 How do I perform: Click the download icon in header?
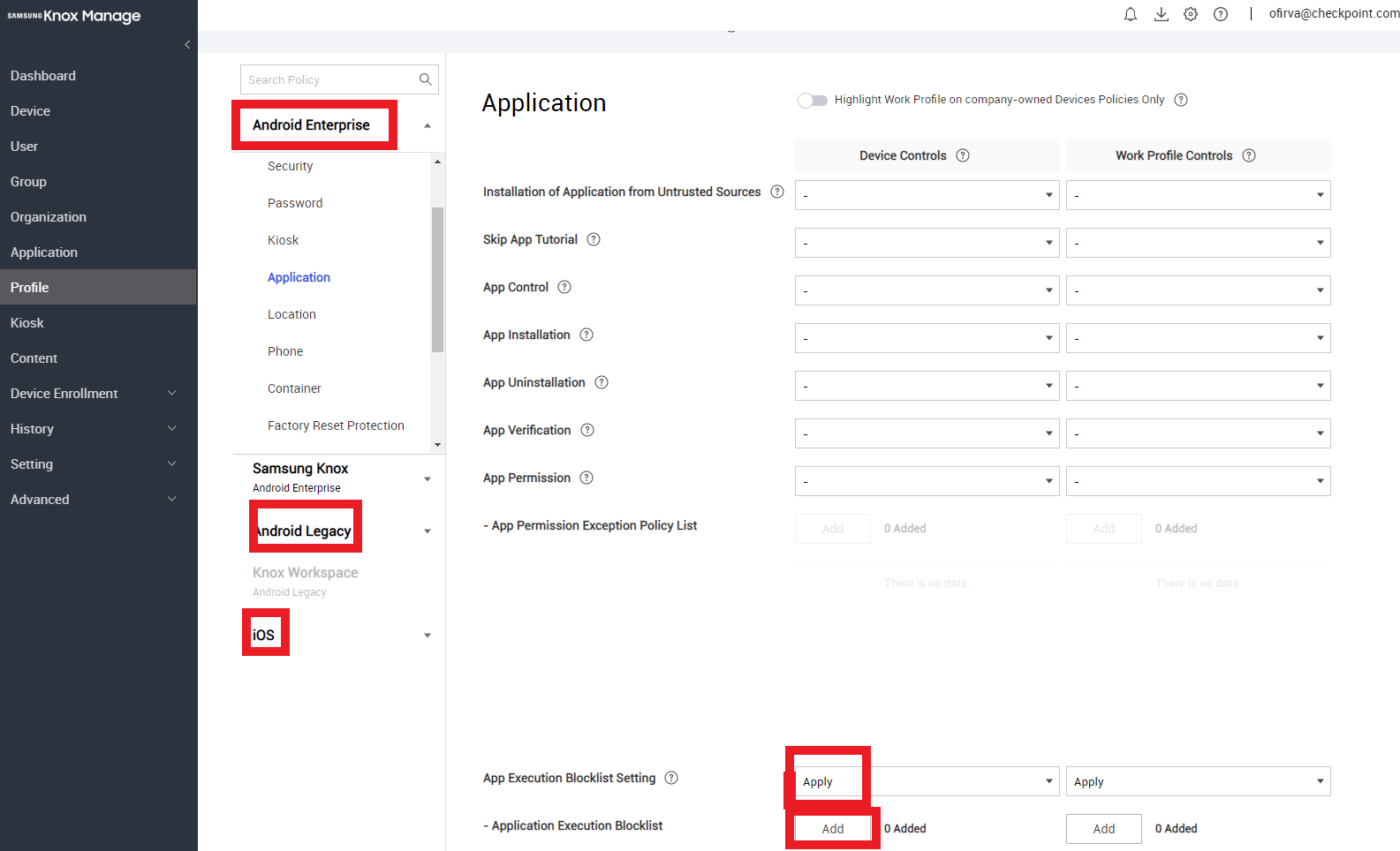pyautogui.click(x=1162, y=14)
